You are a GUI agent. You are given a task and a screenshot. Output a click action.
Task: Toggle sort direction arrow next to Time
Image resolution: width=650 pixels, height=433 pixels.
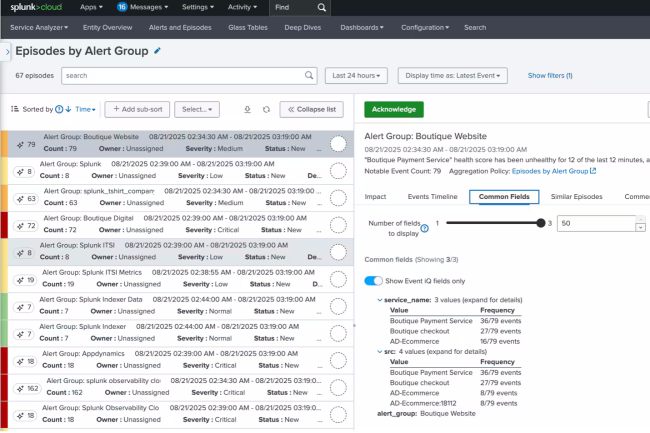(68, 109)
